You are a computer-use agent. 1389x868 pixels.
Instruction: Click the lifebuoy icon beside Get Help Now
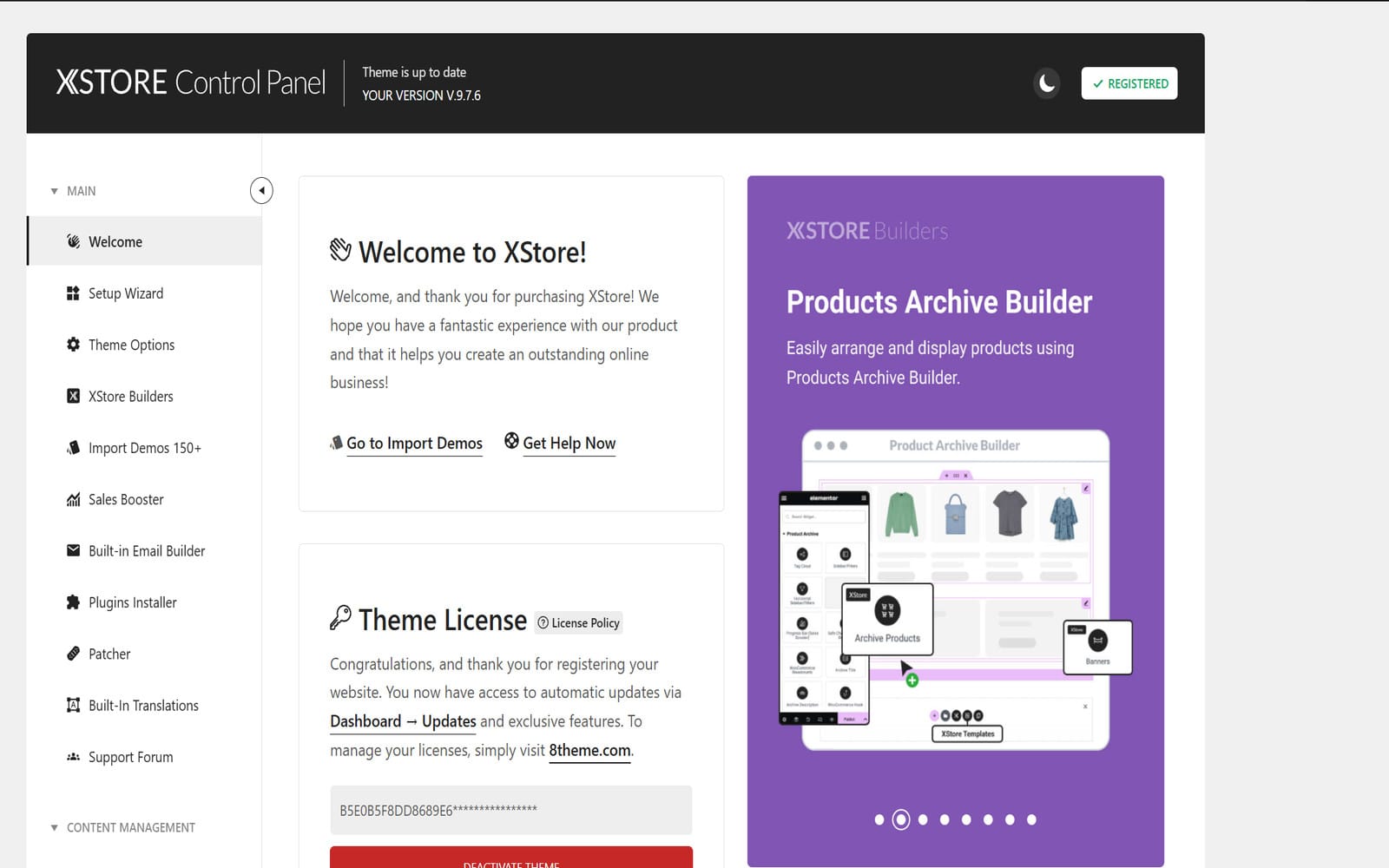click(512, 441)
